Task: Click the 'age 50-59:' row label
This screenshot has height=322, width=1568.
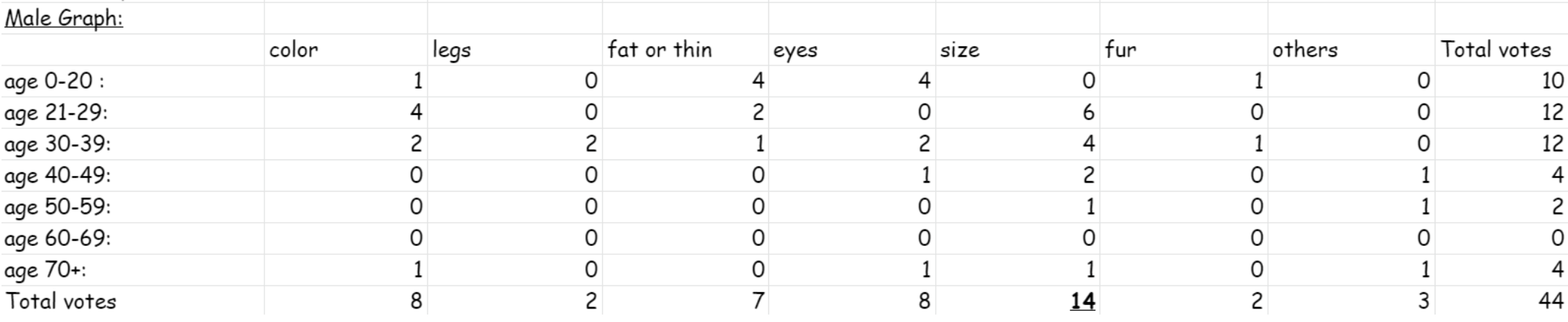Action: [57, 206]
